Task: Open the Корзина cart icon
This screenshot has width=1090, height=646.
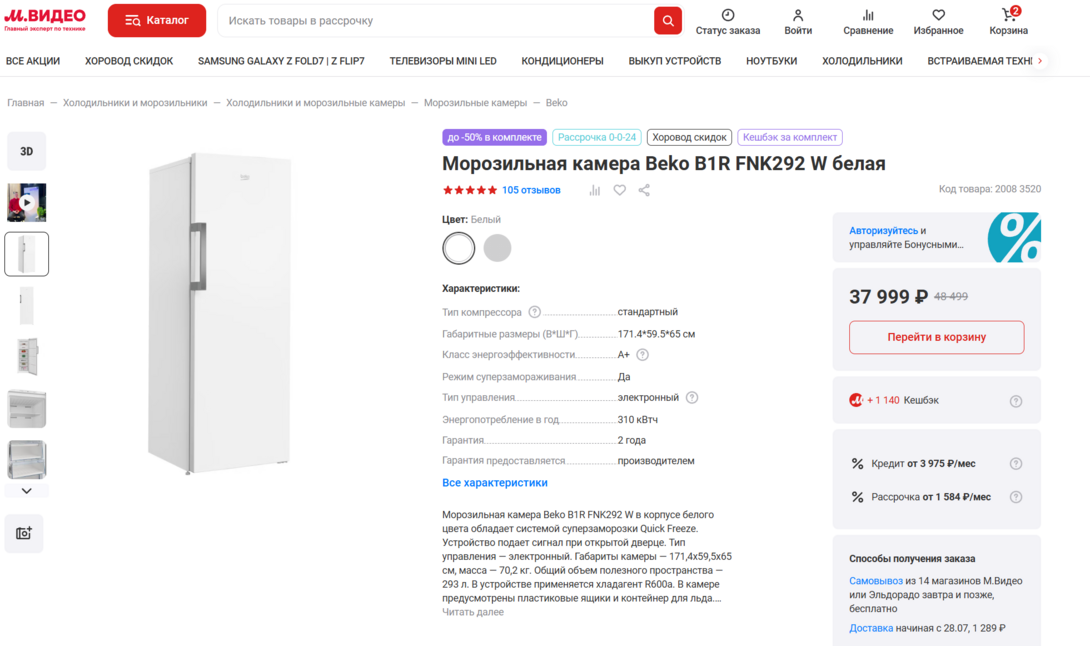Action: point(1009,15)
